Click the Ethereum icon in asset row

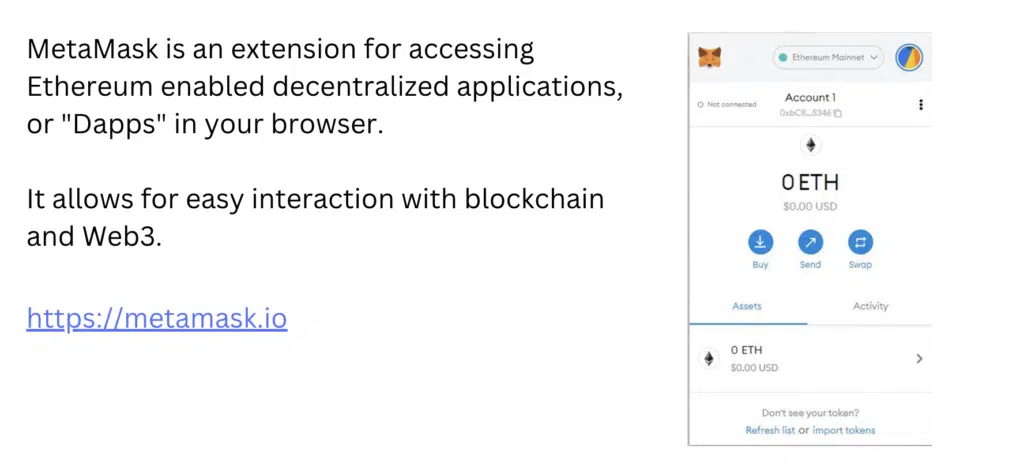pyautogui.click(x=708, y=359)
